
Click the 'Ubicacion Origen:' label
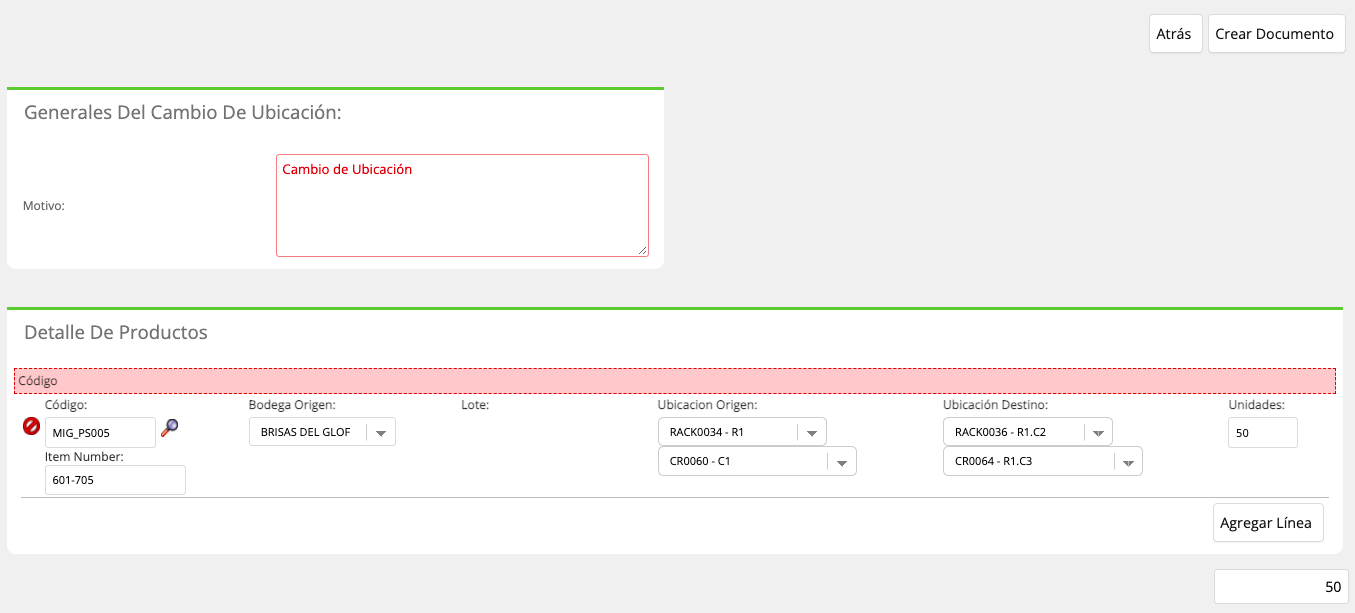[x=707, y=405]
